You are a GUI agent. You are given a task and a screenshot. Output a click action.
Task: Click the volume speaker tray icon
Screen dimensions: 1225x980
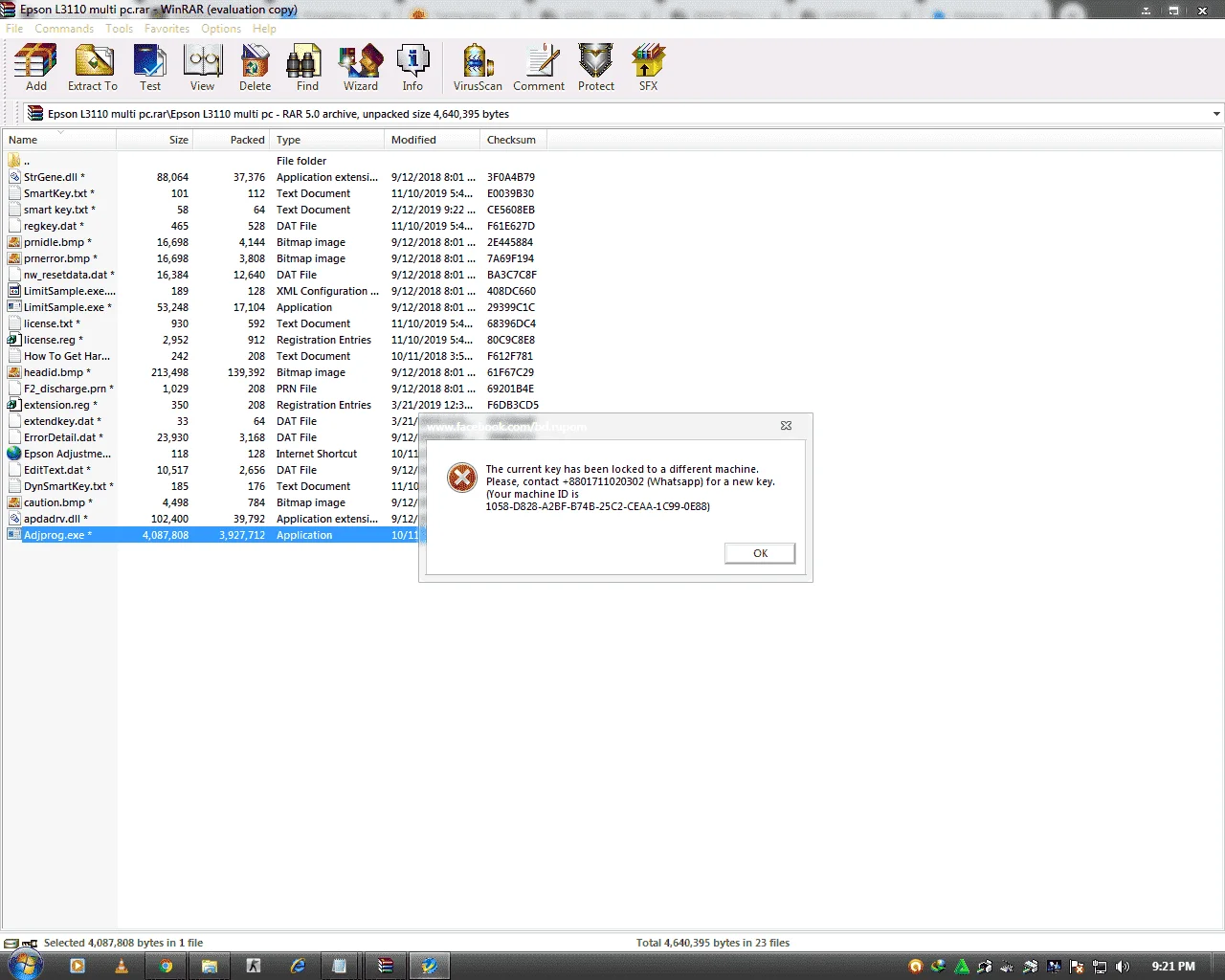tap(1123, 967)
